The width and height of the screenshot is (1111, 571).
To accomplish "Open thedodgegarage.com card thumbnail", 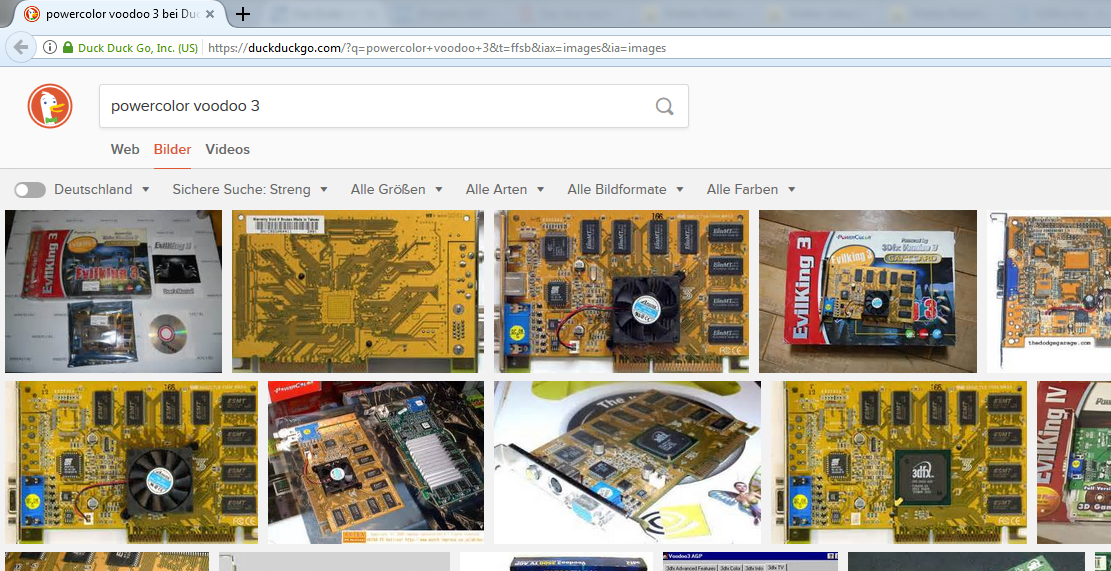I will [x=1049, y=291].
